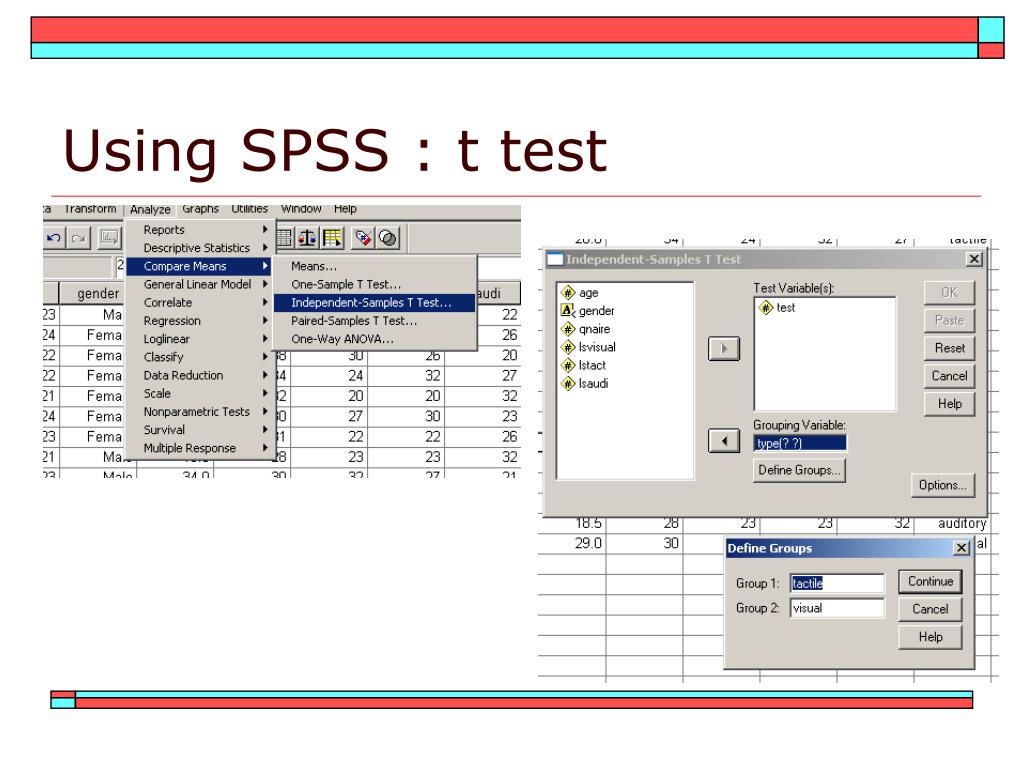Click the Undo toolbar icon
The width and height of the screenshot is (1024, 768).
tap(54, 238)
